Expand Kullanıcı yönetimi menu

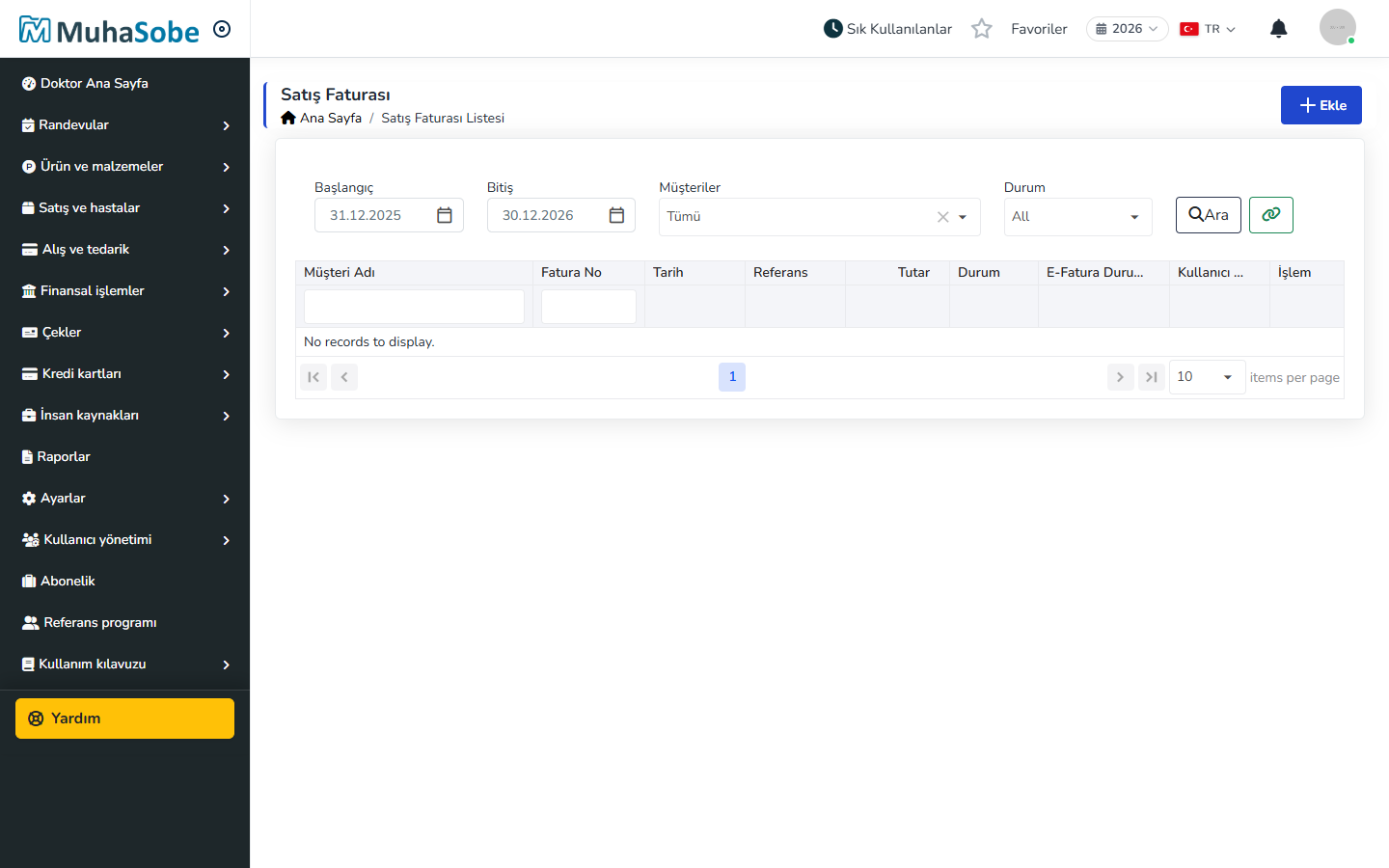[125, 540]
